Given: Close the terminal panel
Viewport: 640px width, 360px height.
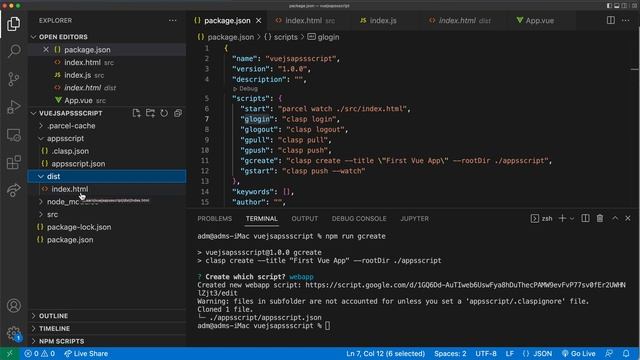Looking at the screenshot, I should (x=628, y=218).
